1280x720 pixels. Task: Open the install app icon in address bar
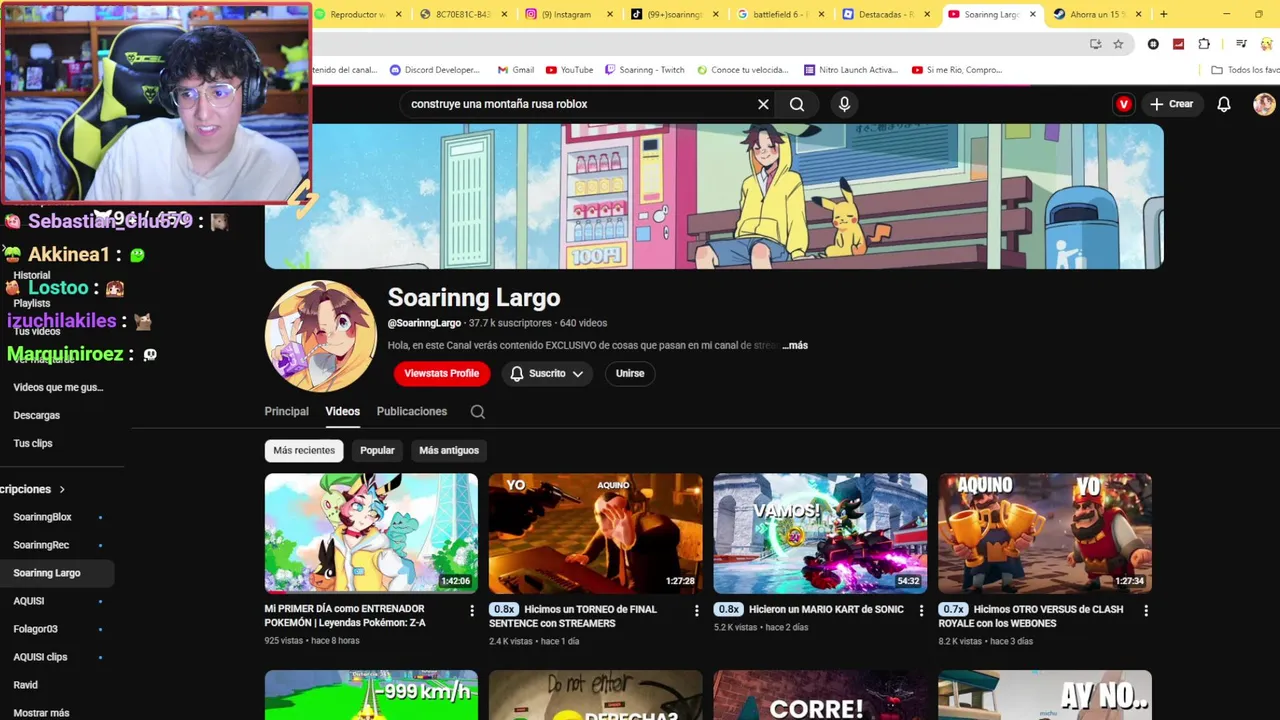point(1095,44)
